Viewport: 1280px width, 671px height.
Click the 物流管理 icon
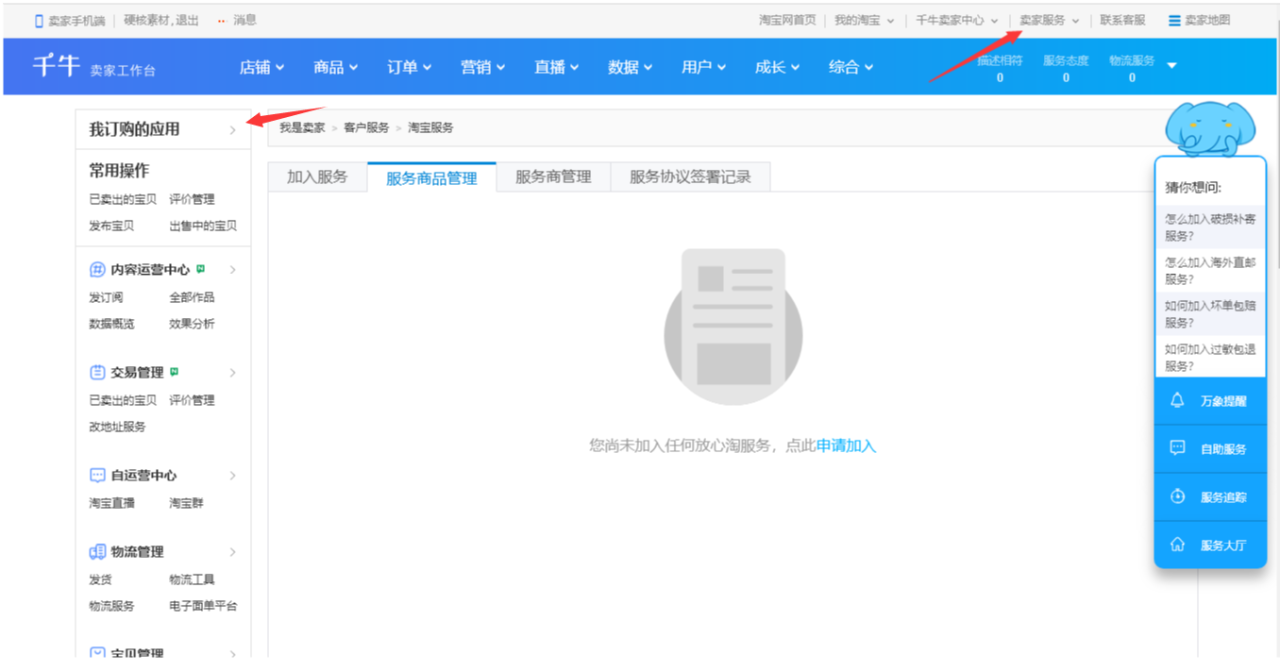[x=97, y=552]
